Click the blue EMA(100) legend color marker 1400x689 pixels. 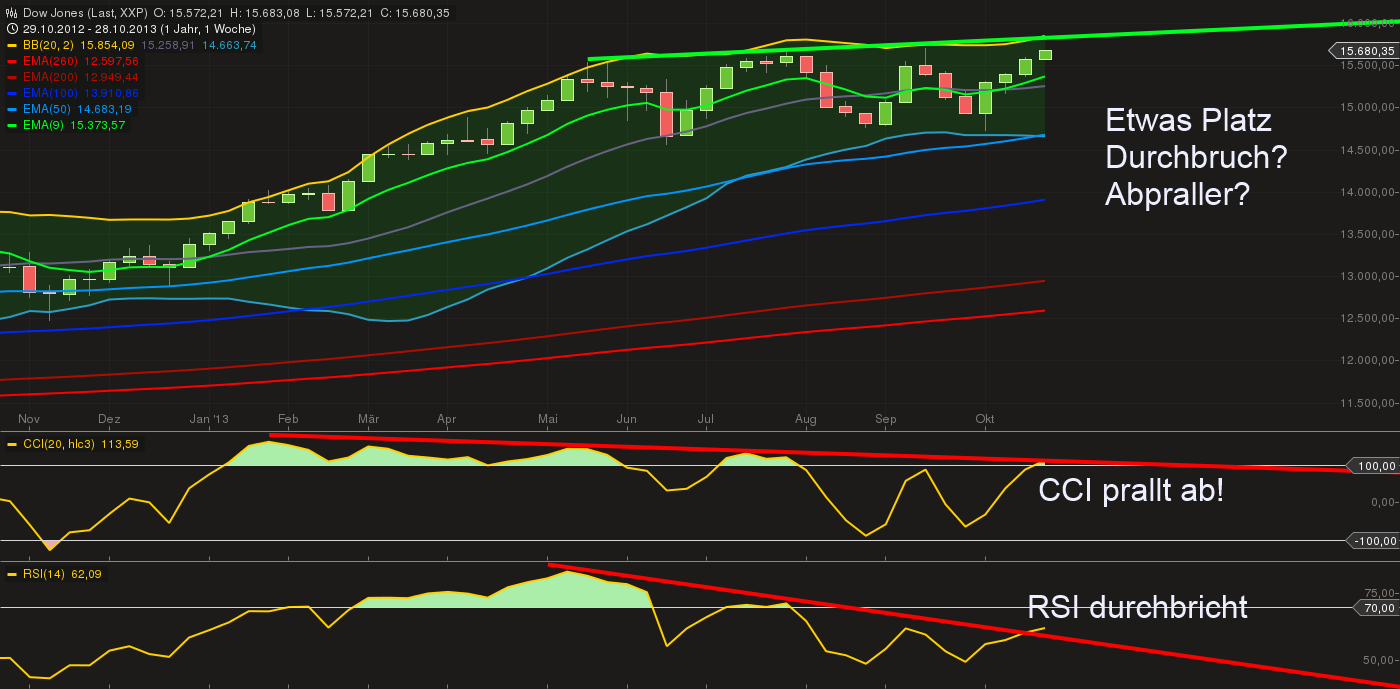coord(14,92)
